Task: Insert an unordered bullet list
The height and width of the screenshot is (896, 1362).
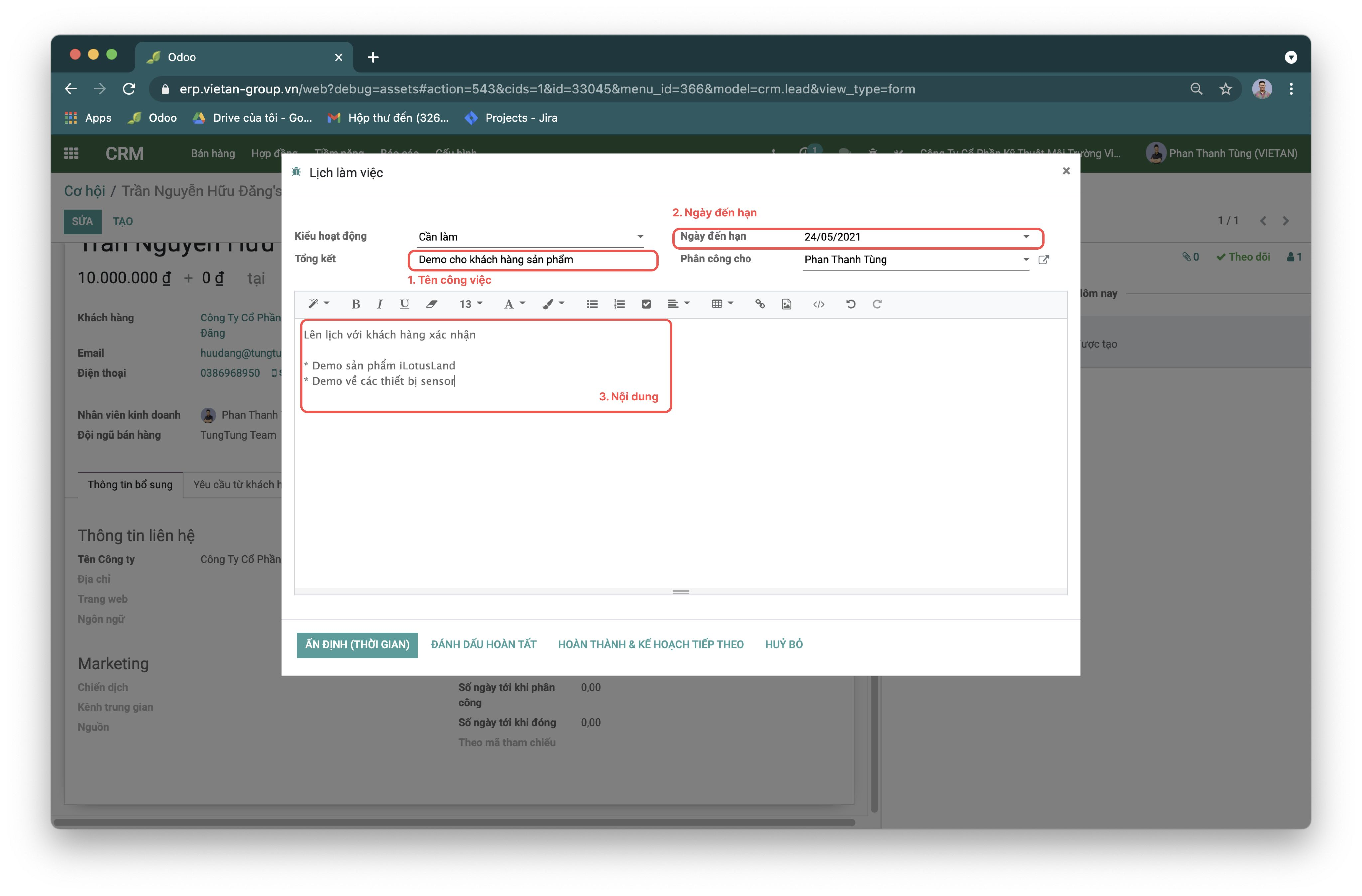Action: tap(592, 304)
